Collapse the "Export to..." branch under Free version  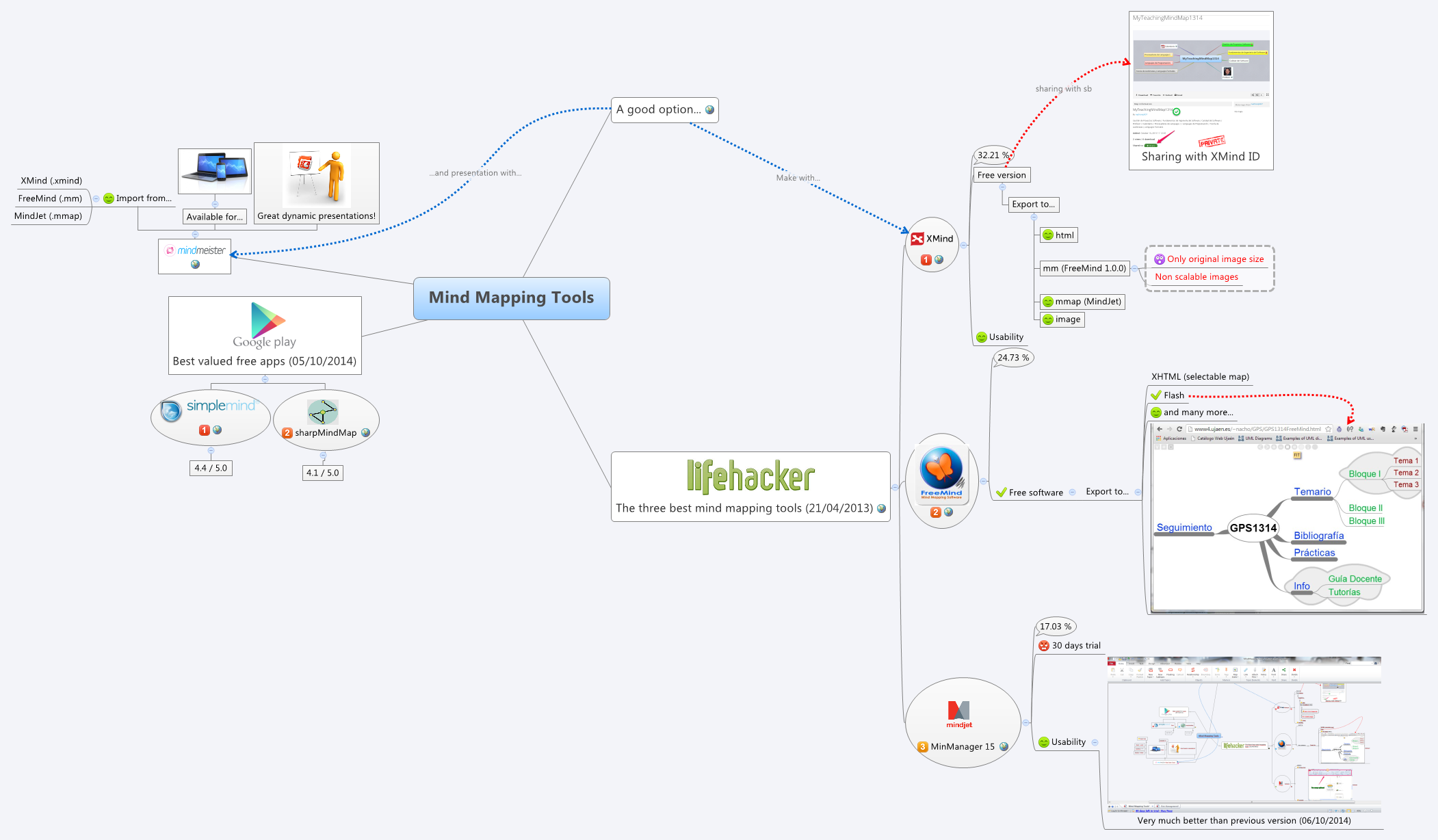1034,217
